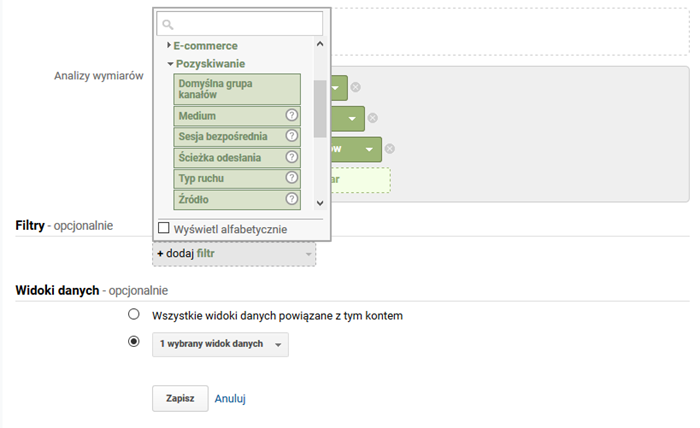This screenshot has width=700, height=428.
Task: Remove the second dimension using its X icon
Action: coord(373,118)
